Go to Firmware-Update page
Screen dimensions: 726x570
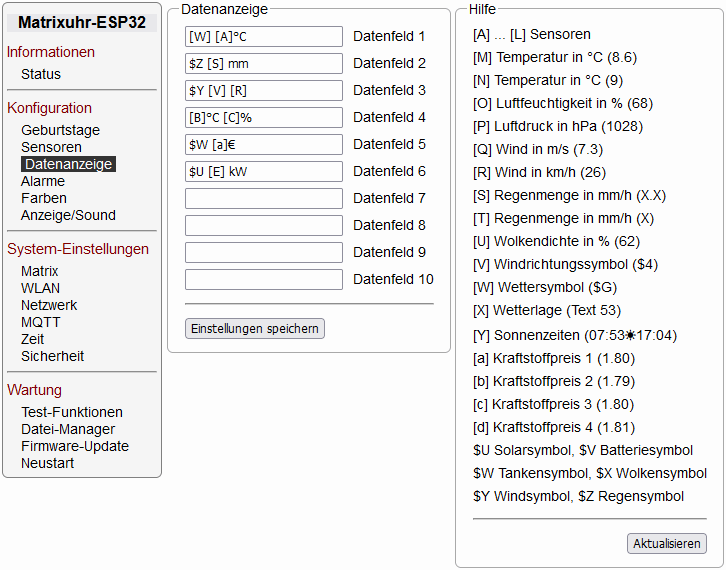pyautogui.click(x=75, y=446)
